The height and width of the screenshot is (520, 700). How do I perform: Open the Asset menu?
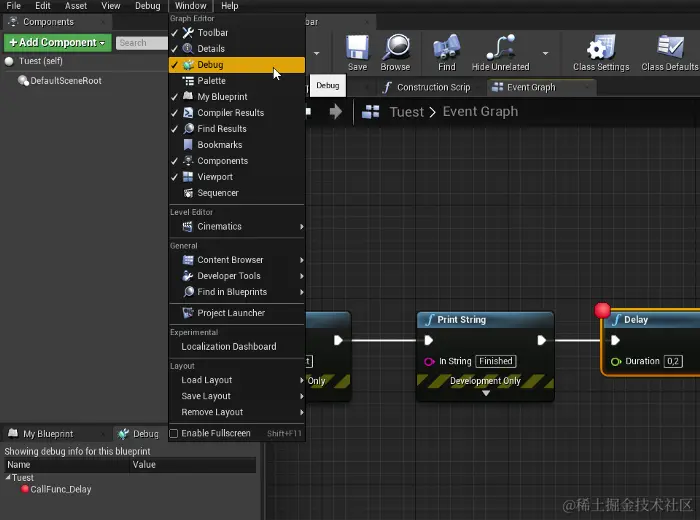pyautogui.click(x=75, y=6)
